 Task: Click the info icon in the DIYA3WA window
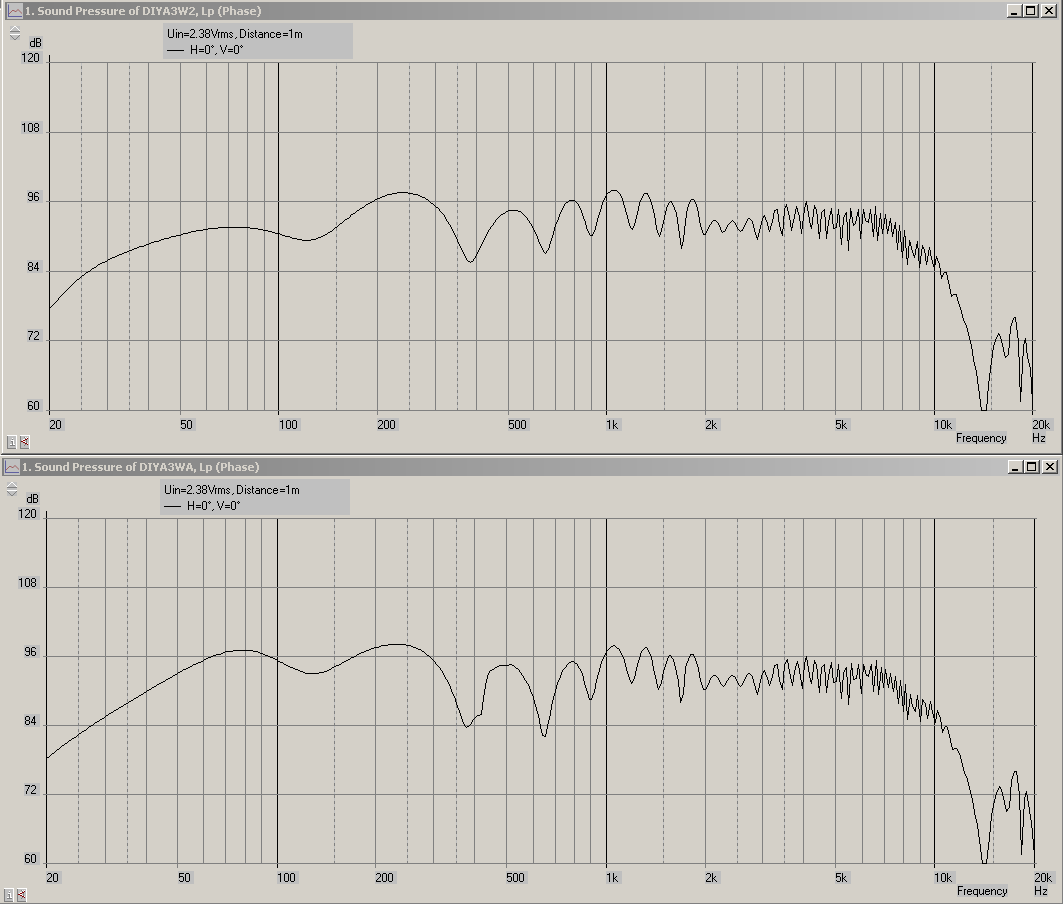click(x=9, y=895)
